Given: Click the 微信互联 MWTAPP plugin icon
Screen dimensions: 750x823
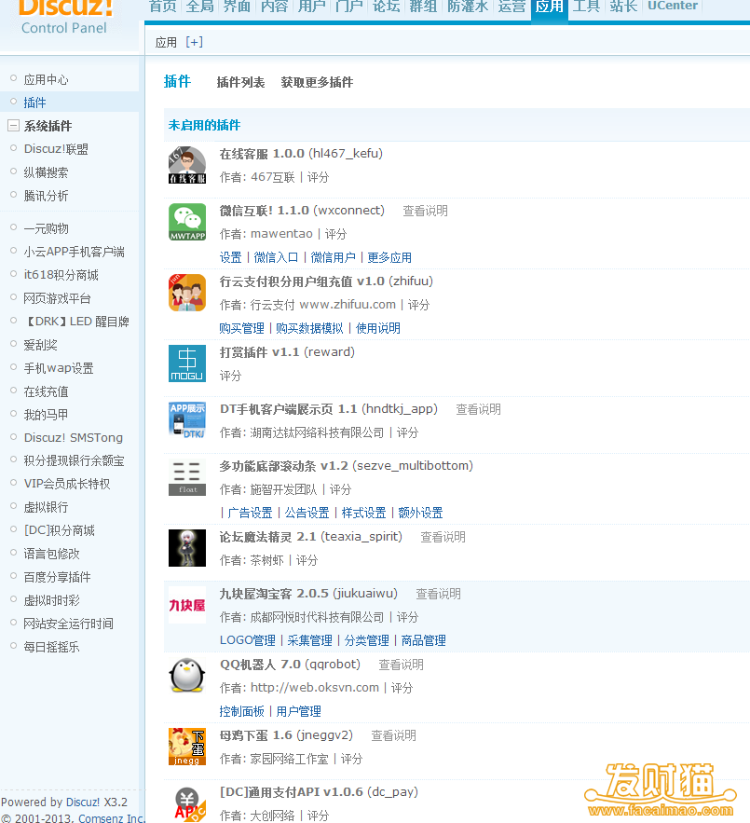Looking at the screenshot, I should tap(187, 222).
